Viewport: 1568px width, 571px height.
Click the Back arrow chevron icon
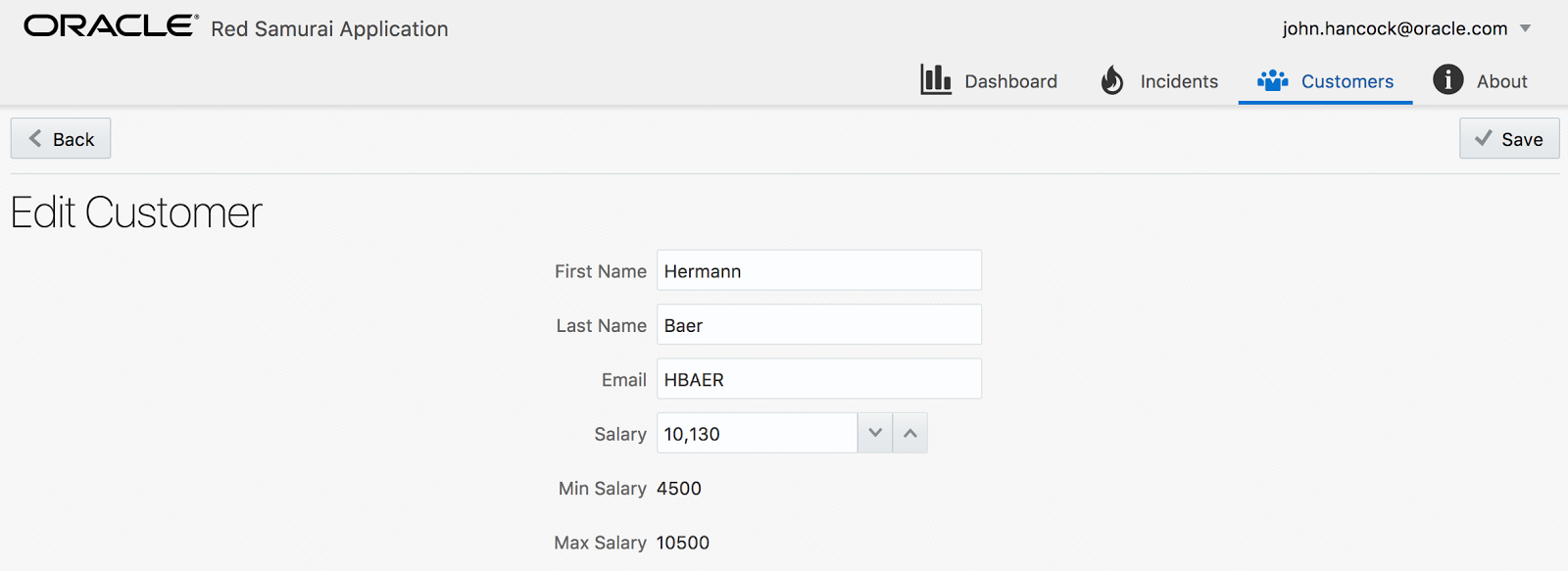[x=35, y=138]
